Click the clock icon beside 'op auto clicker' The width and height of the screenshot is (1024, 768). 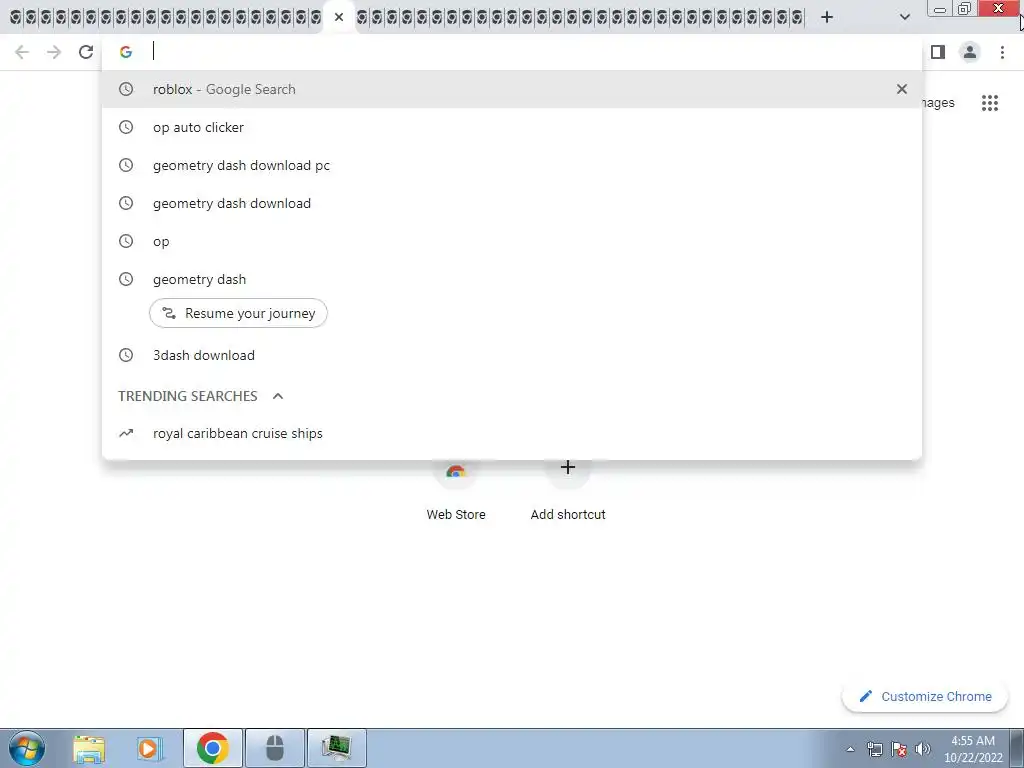click(x=126, y=127)
